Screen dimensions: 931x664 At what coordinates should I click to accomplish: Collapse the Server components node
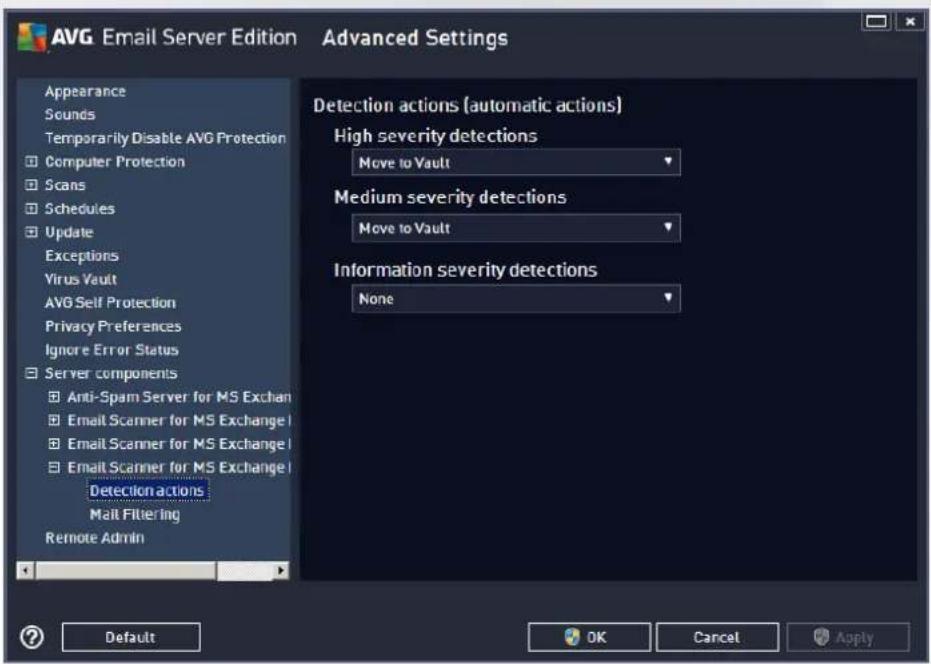click(31, 373)
